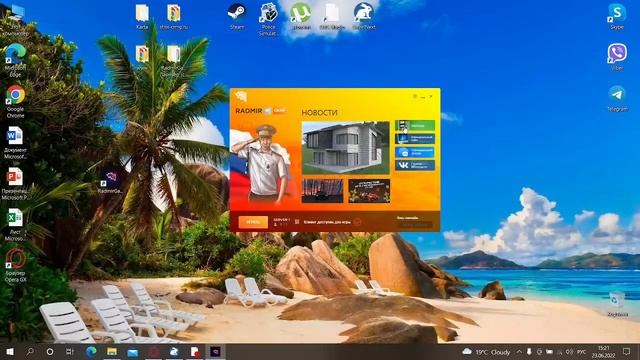
Task: Click the orange play button in Radmir launcher
Action: pos(253,222)
